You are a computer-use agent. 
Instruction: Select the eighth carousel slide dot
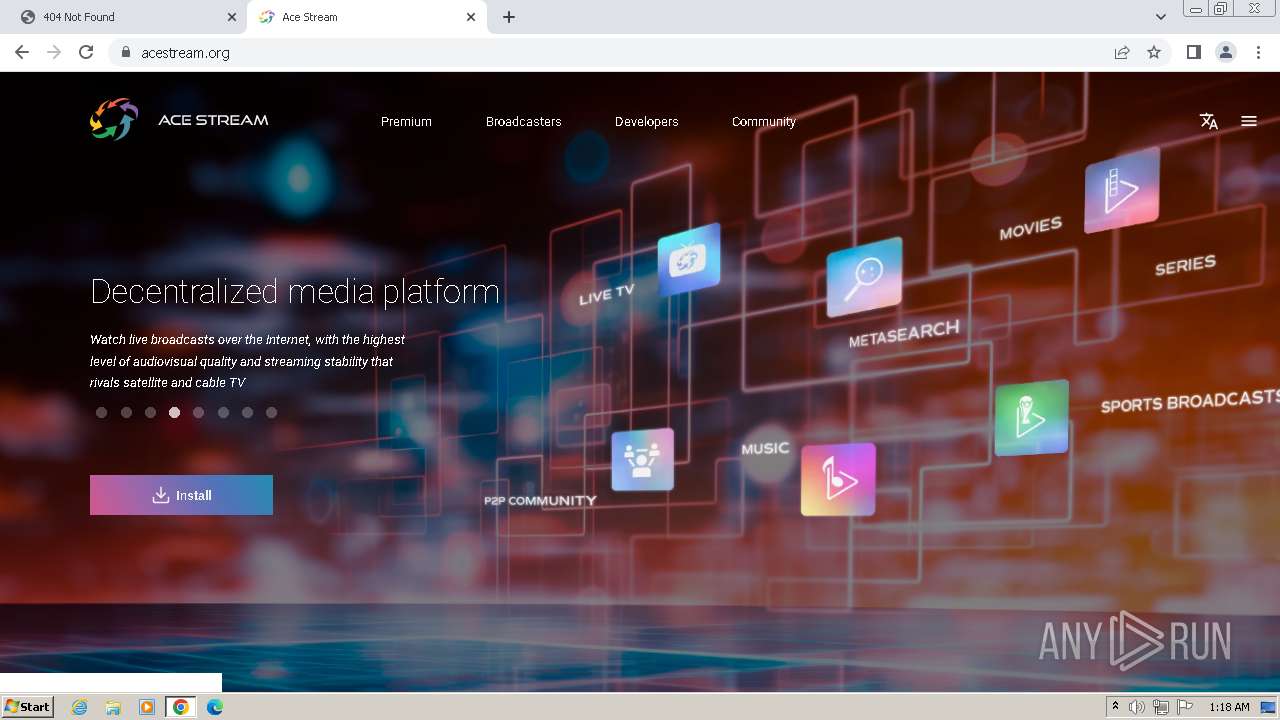tap(271, 412)
